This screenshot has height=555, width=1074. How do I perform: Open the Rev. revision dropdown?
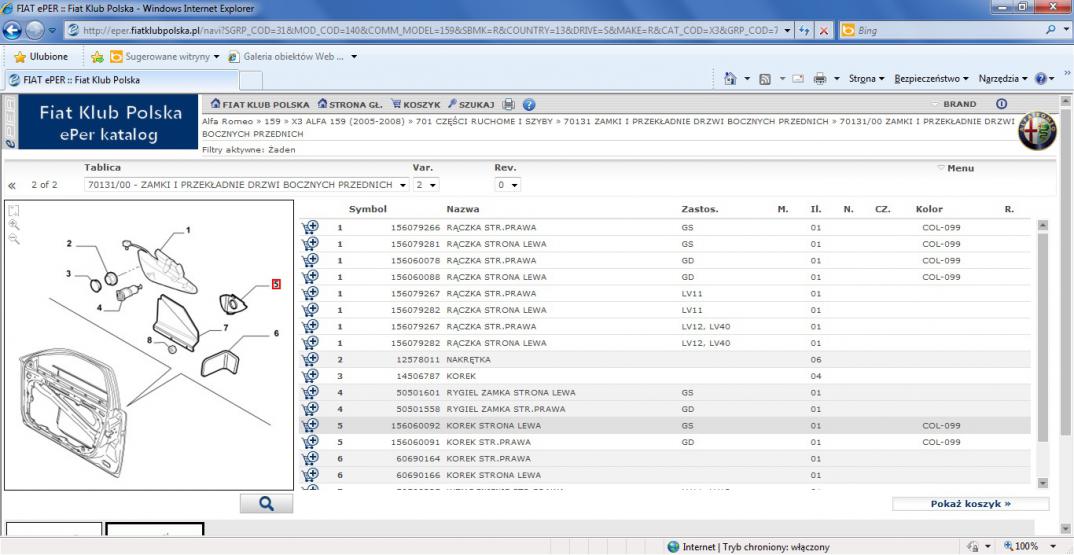click(x=514, y=185)
